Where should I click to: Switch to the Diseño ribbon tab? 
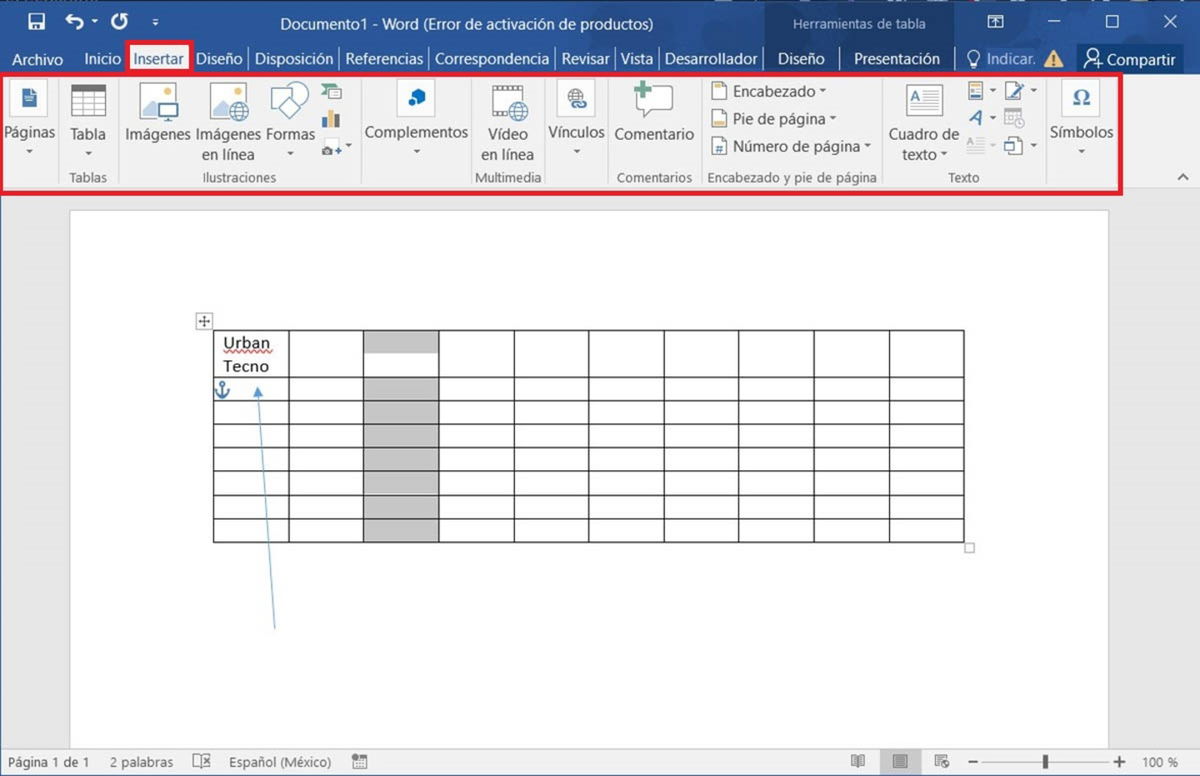(x=218, y=58)
